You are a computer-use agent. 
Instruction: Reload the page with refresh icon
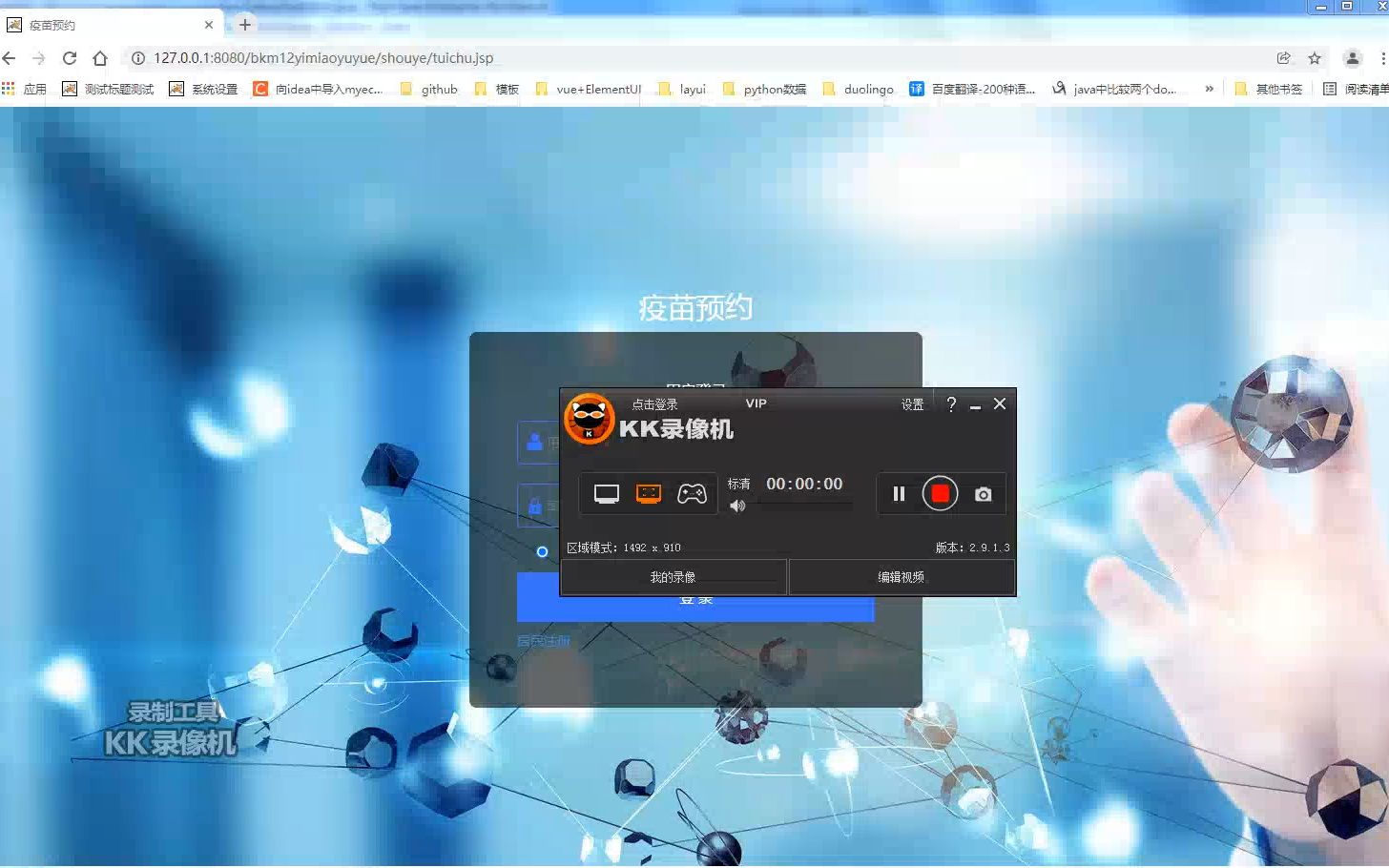tap(70, 58)
